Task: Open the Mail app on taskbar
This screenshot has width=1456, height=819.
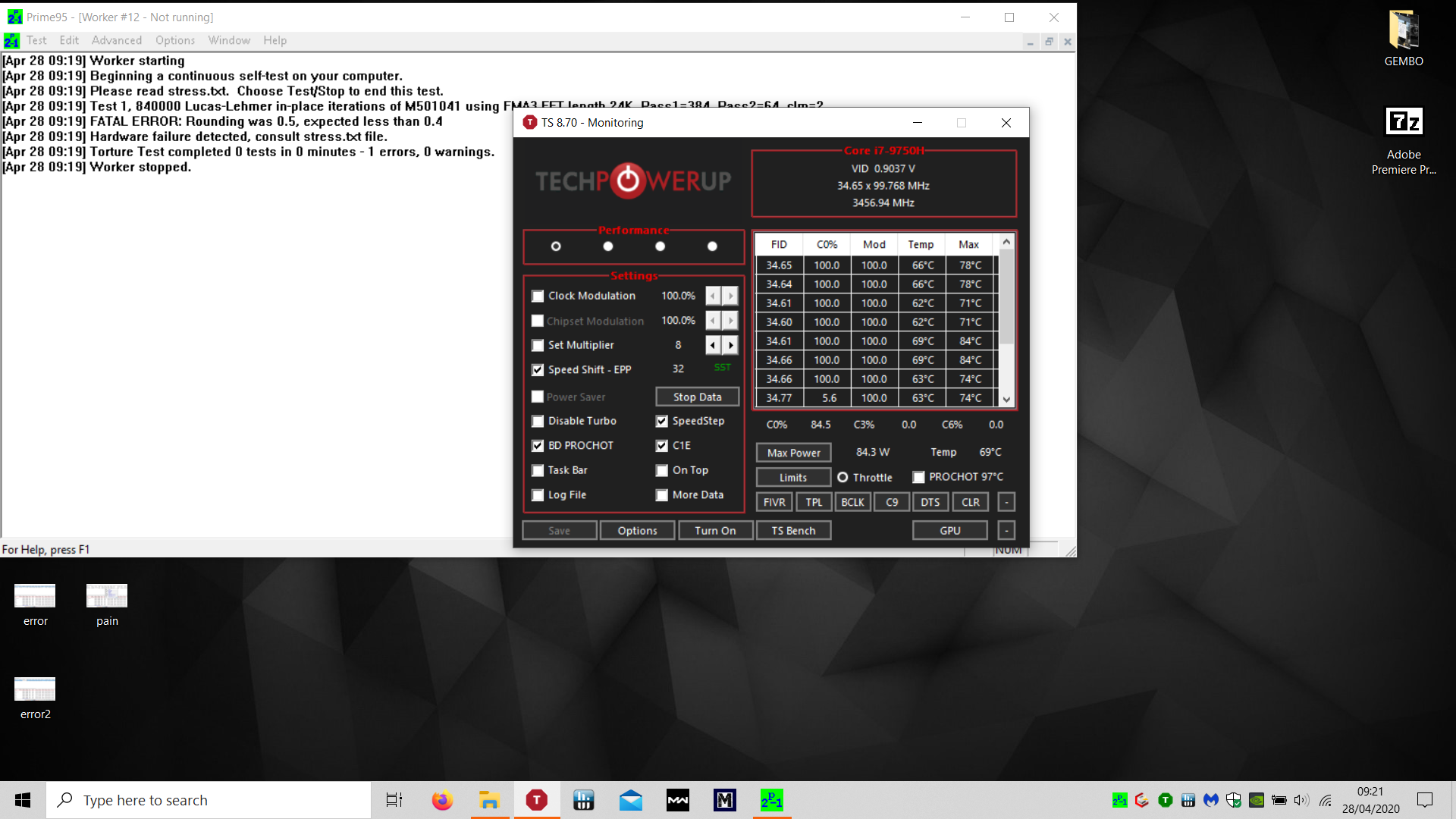Action: tap(630, 800)
